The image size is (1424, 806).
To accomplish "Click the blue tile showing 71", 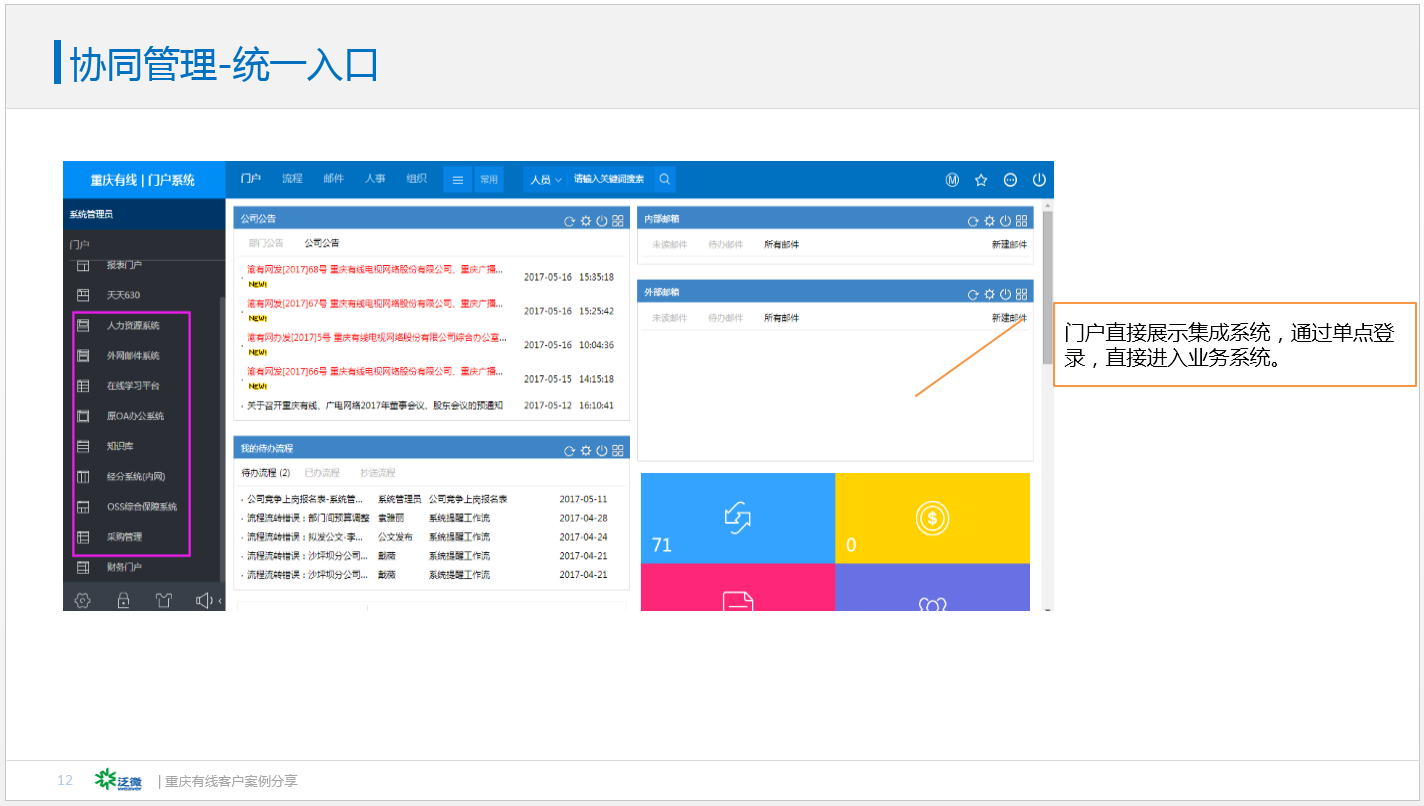I will [x=738, y=518].
